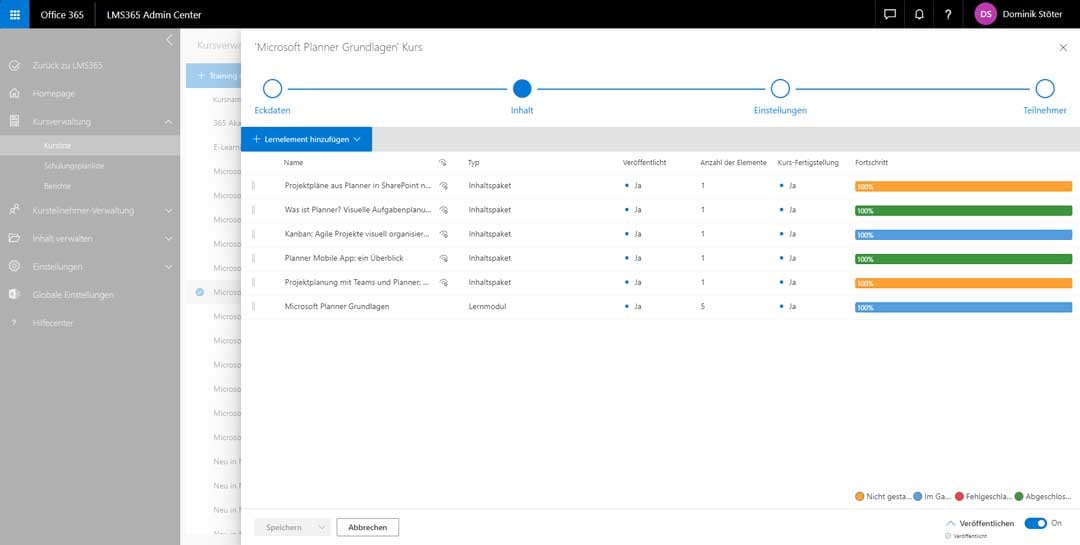The width and height of the screenshot is (1080, 545).
Task: Click the Zurück zu LMS365 icon
Action: (14, 65)
